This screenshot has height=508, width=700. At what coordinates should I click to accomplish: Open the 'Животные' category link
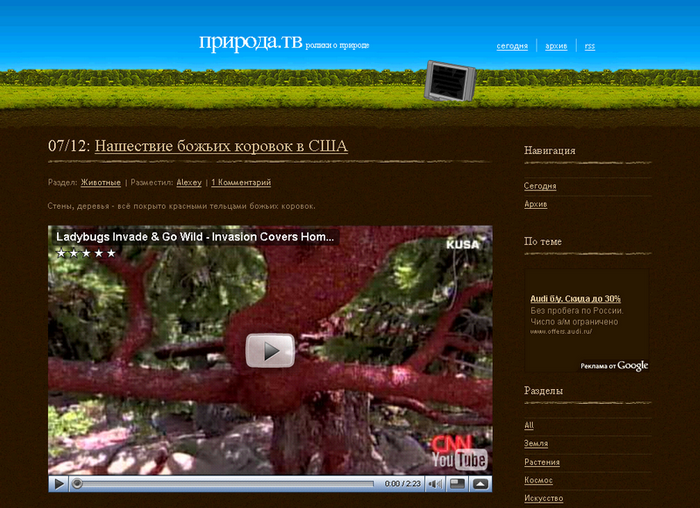coord(101,183)
